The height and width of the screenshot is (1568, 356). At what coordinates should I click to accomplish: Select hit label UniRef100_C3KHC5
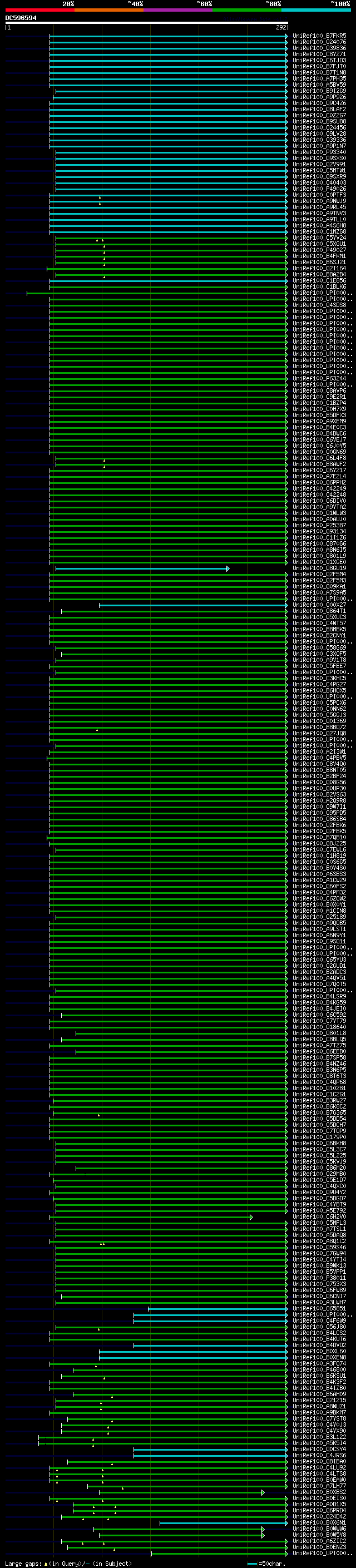pos(319,679)
